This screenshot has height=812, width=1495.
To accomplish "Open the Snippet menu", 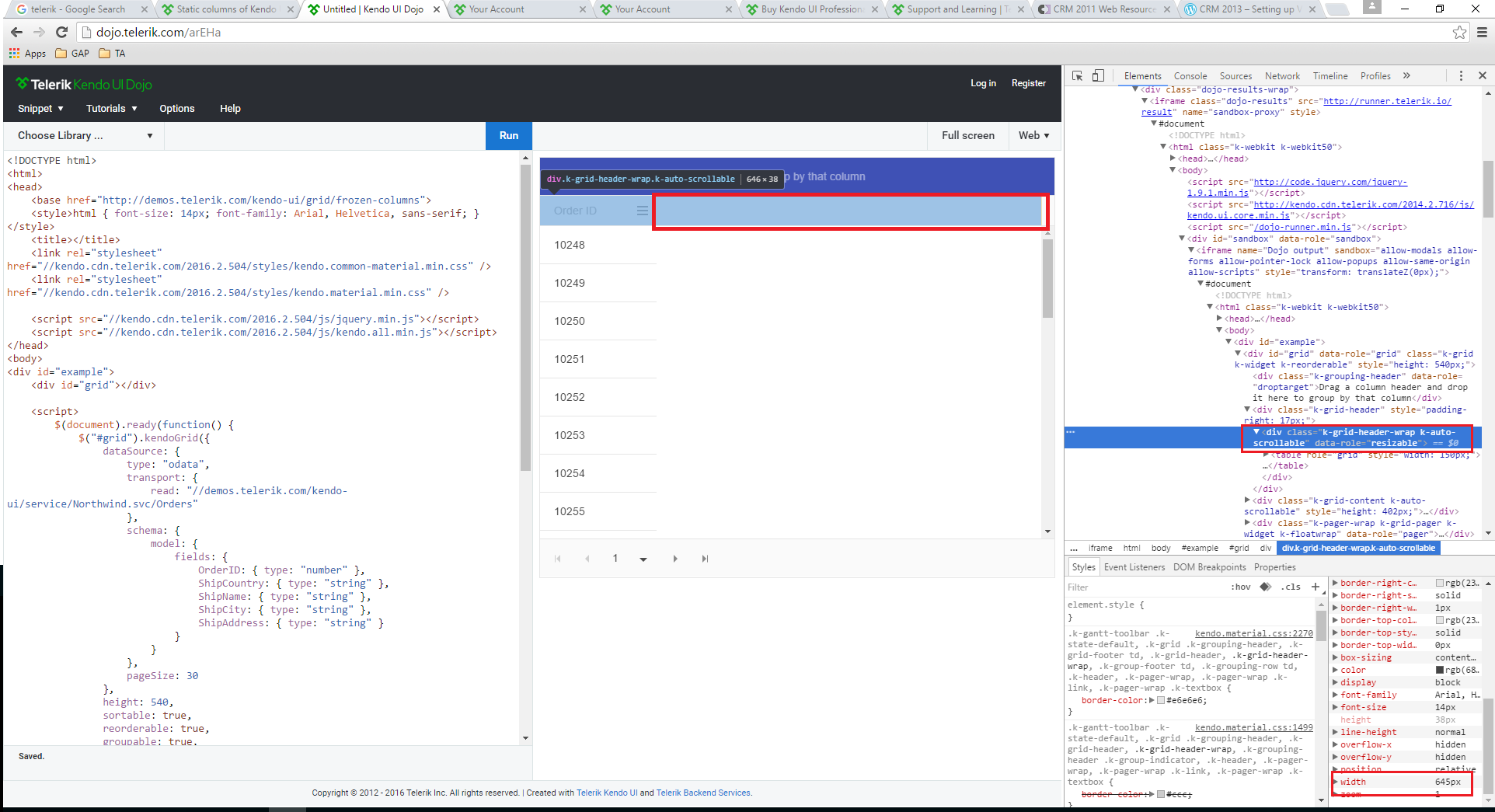I will (x=40, y=109).
